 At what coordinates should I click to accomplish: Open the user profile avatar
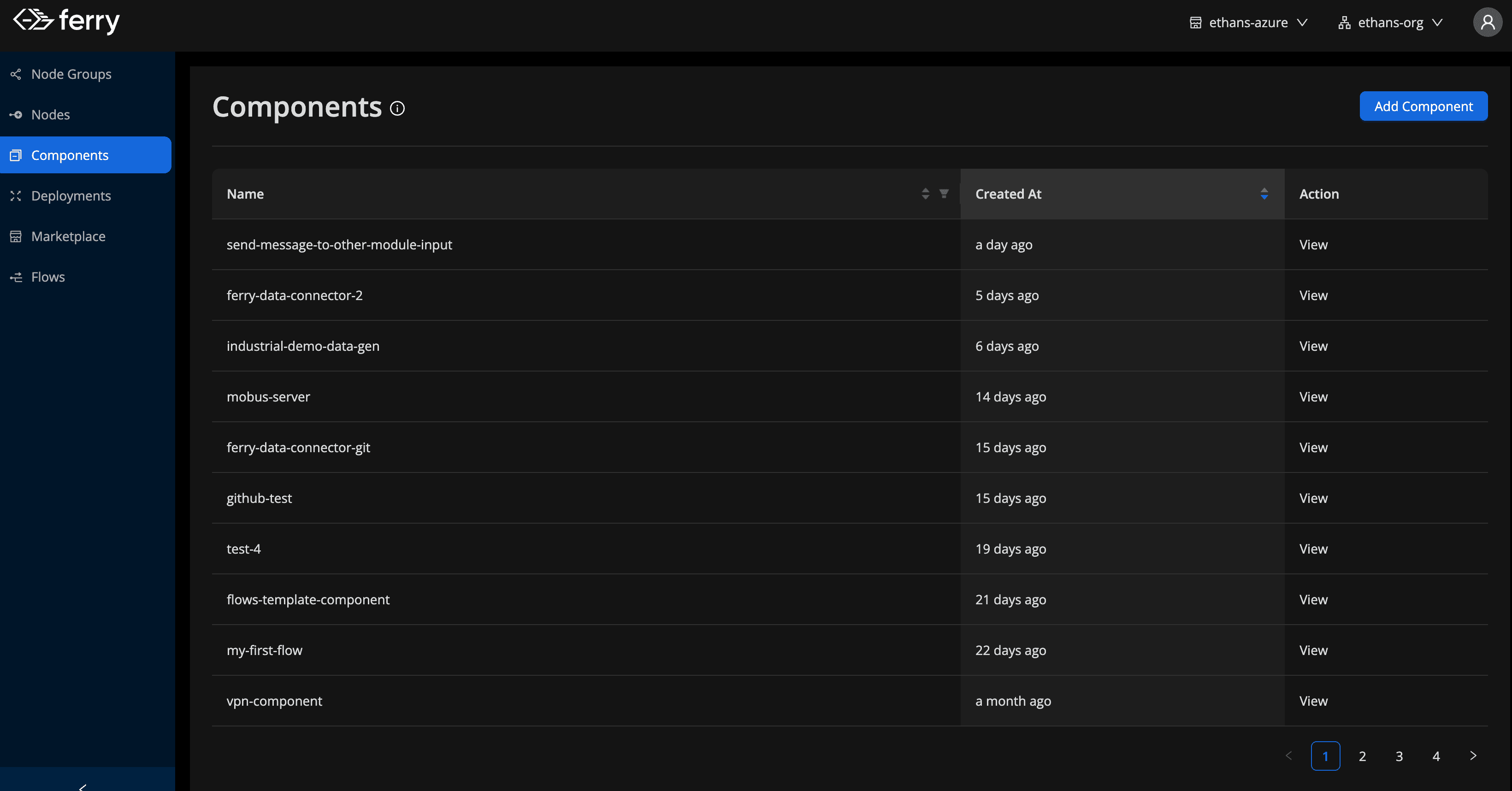tap(1488, 22)
